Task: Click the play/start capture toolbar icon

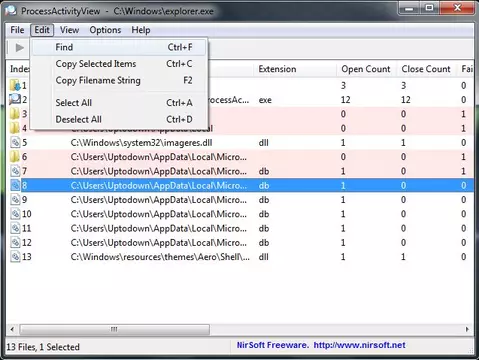Action: pyautogui.click(x=20, y=48)
